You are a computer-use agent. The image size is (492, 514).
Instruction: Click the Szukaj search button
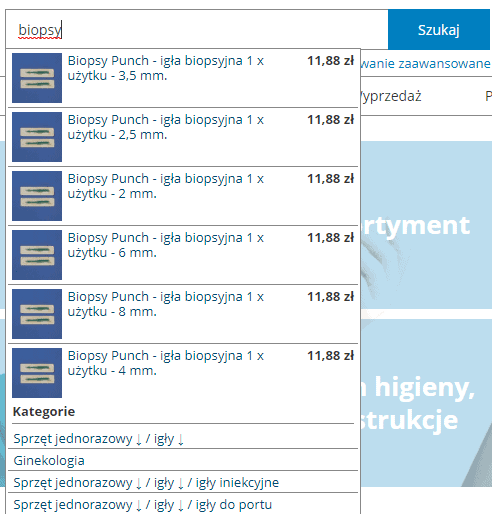[x=439, y=30]
